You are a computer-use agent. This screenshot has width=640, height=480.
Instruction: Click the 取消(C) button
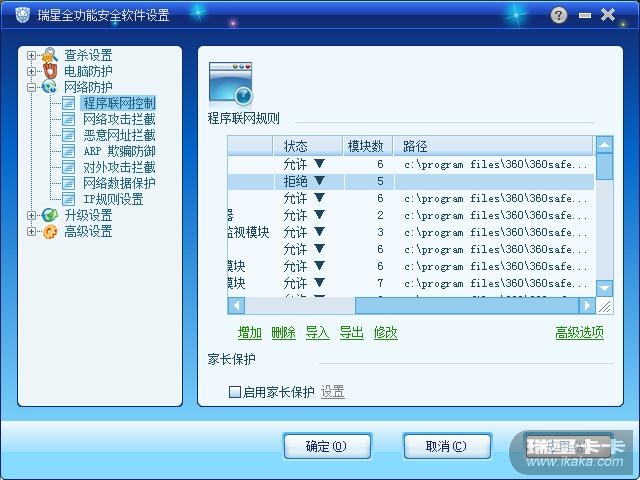[x=447, y=446]
